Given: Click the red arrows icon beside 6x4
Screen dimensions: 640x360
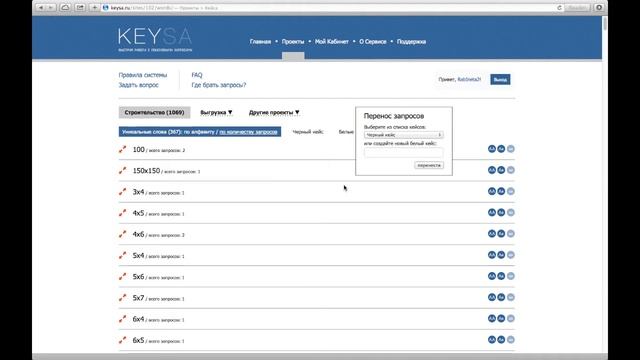Looking at the screenshot, I should [x=122, y=319].
